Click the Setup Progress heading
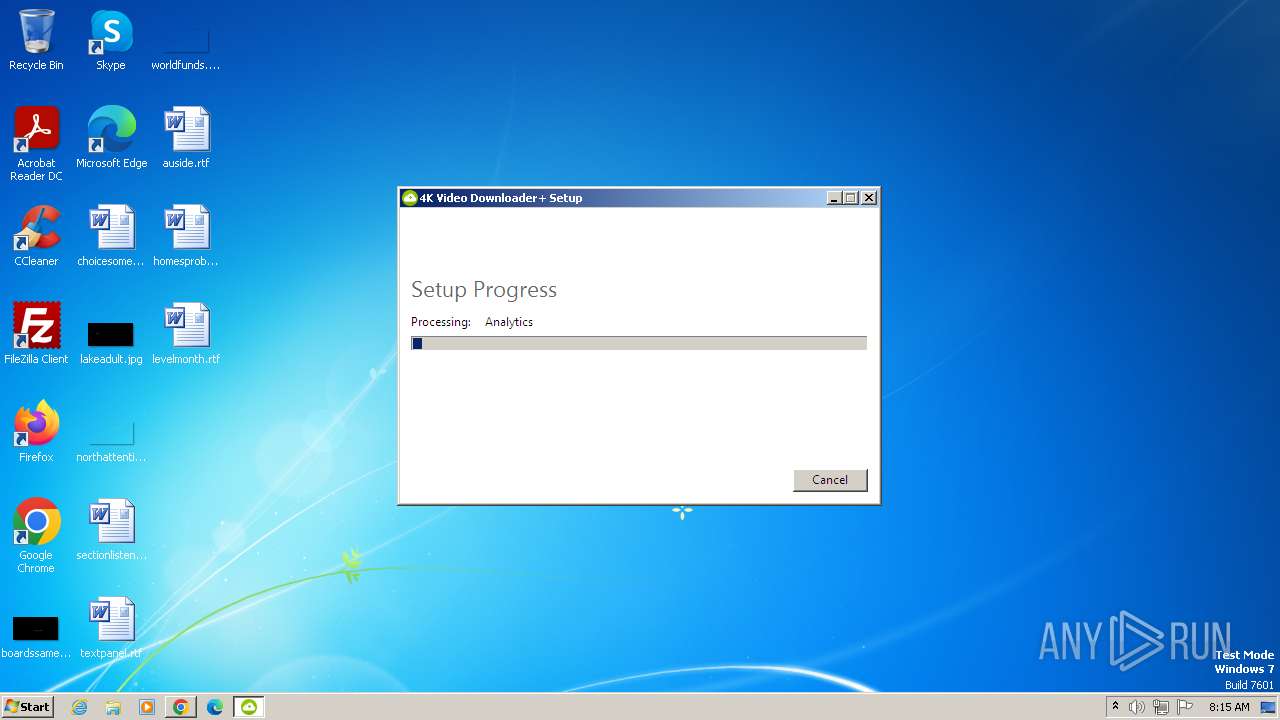Image resolution: width=1280 pixels, height=720 pixels. [484, 290]
